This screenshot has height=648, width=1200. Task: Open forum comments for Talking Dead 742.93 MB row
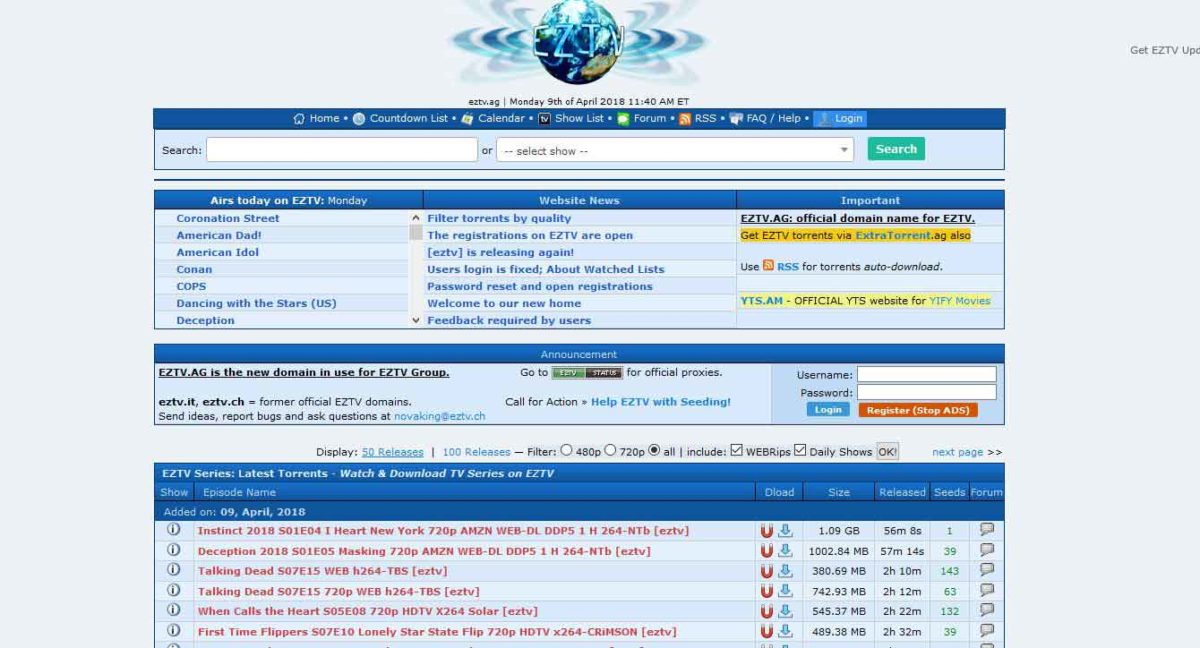[987, 590]
